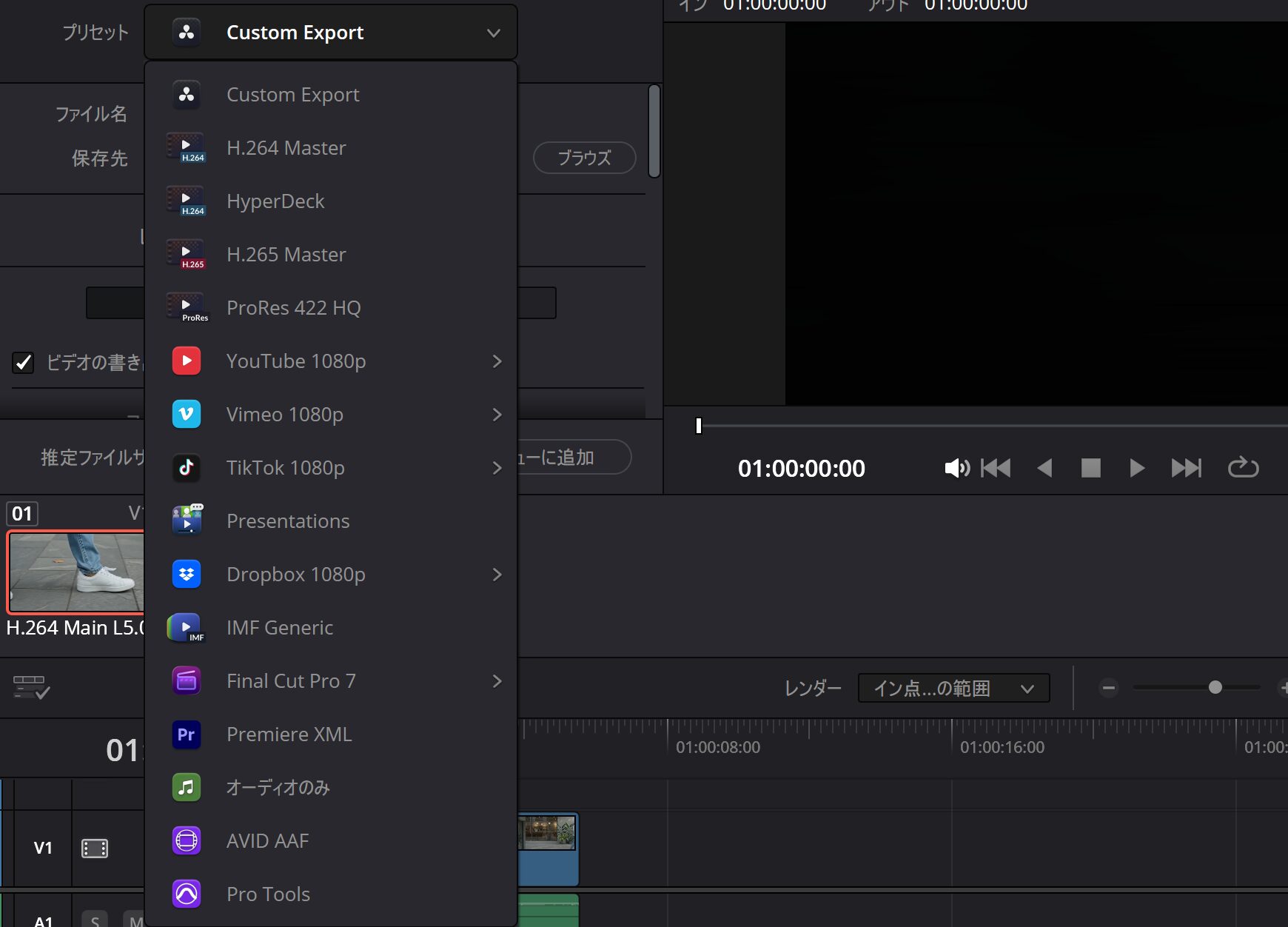Select the Pro Tools preset text
The width and height of the screenshot is (1288, 927).
pyautogui.click(x=269, y=894)
